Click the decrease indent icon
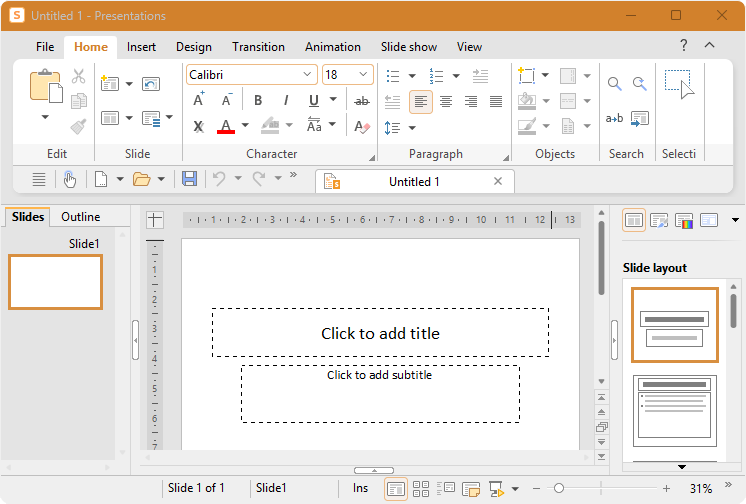Viewport: 746px width, 504px height. [392, 101]
